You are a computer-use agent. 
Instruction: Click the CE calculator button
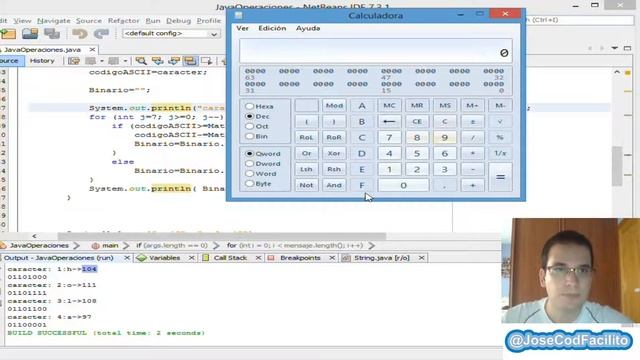[417, 121]
